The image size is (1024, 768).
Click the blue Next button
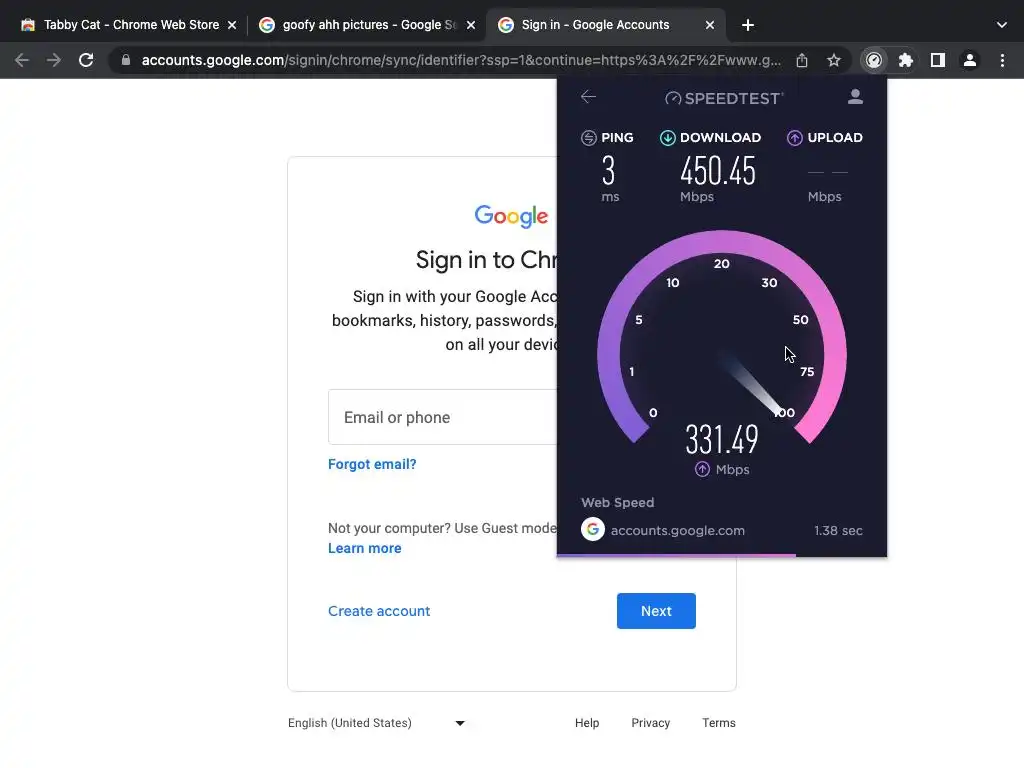point(656,611)
